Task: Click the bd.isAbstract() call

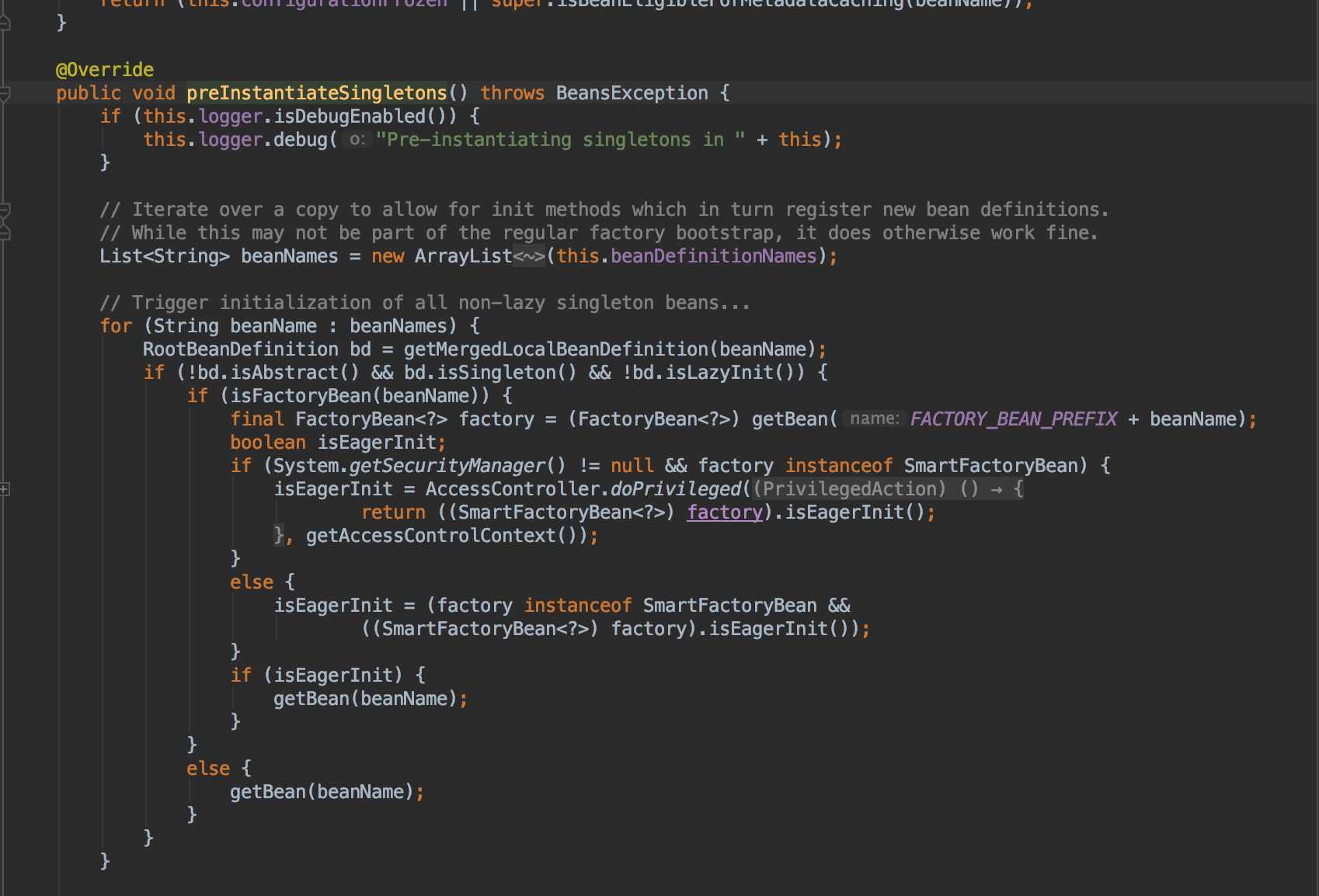Action: 279,373
